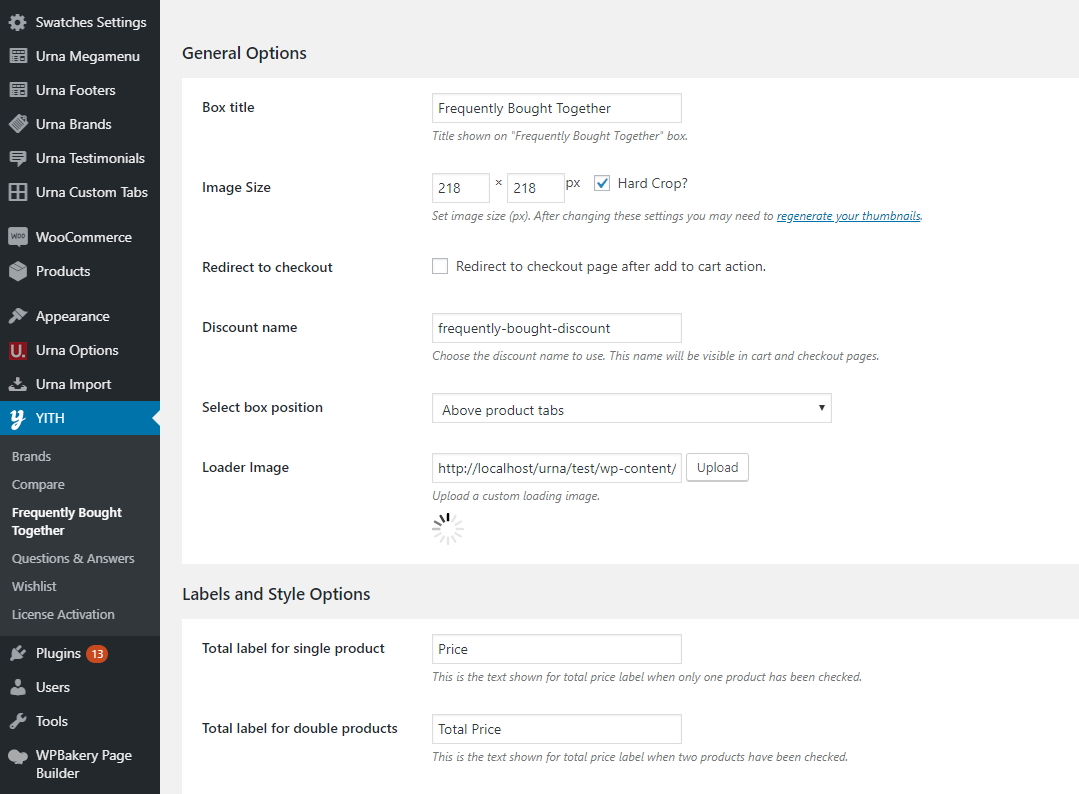This screenshot has height=794, width=1079.
Task: Click the image height field
Action: click(535, 188)
